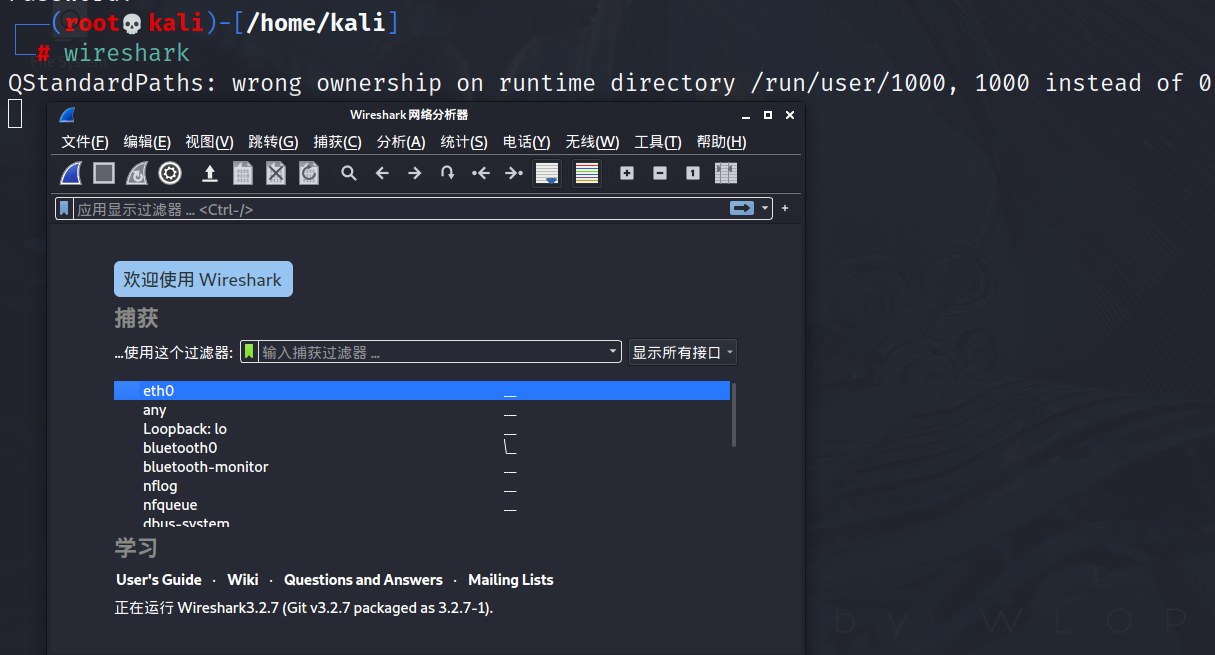Click the capture filter green bookmark icon
1215x655 pixels.
coord(250,352)
